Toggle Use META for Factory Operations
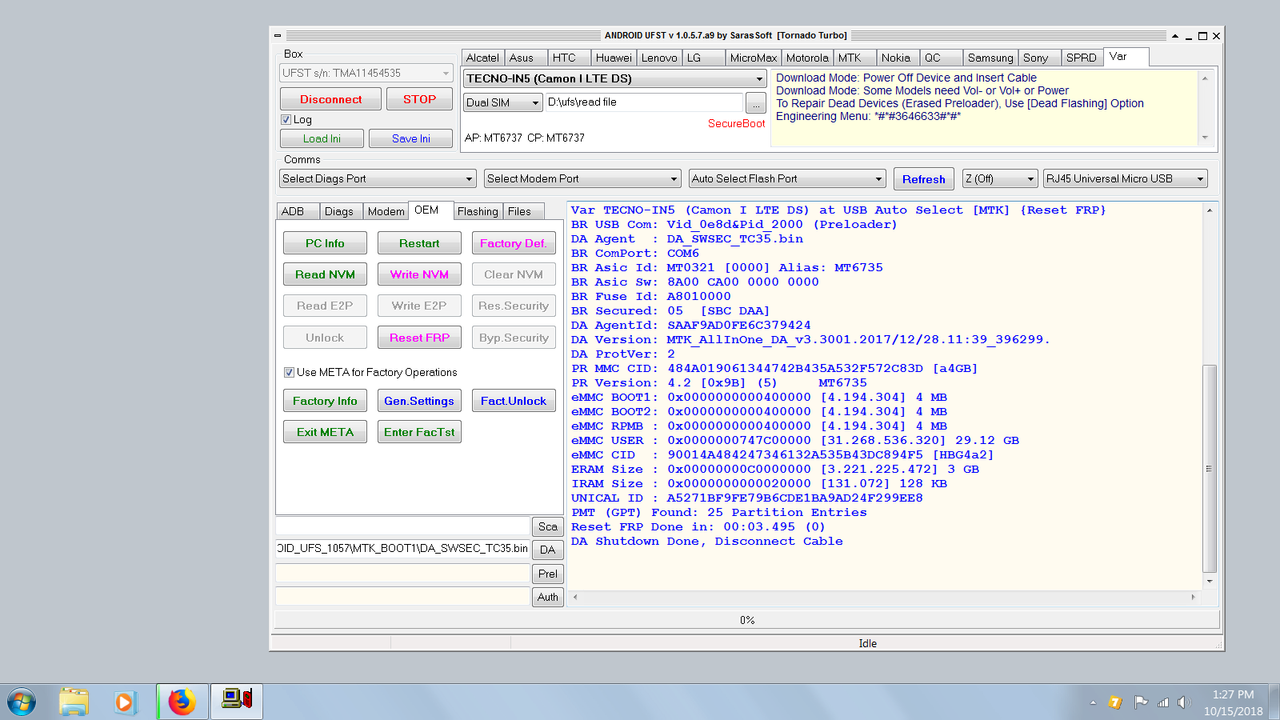This screenshot has width=1280, height=720. coord(289,372)
